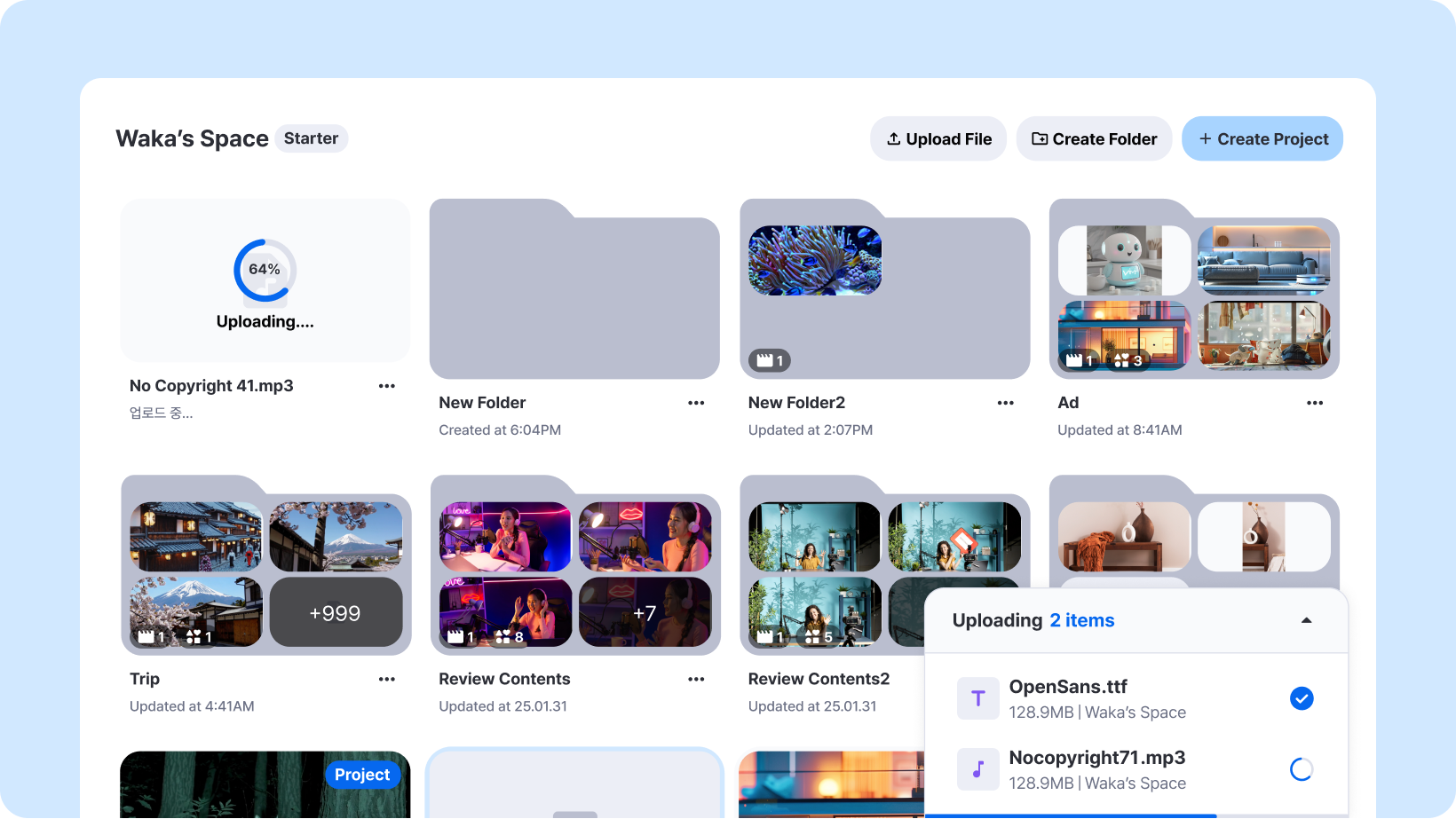Click the Starter plan badge

click(x=311, y=138)
